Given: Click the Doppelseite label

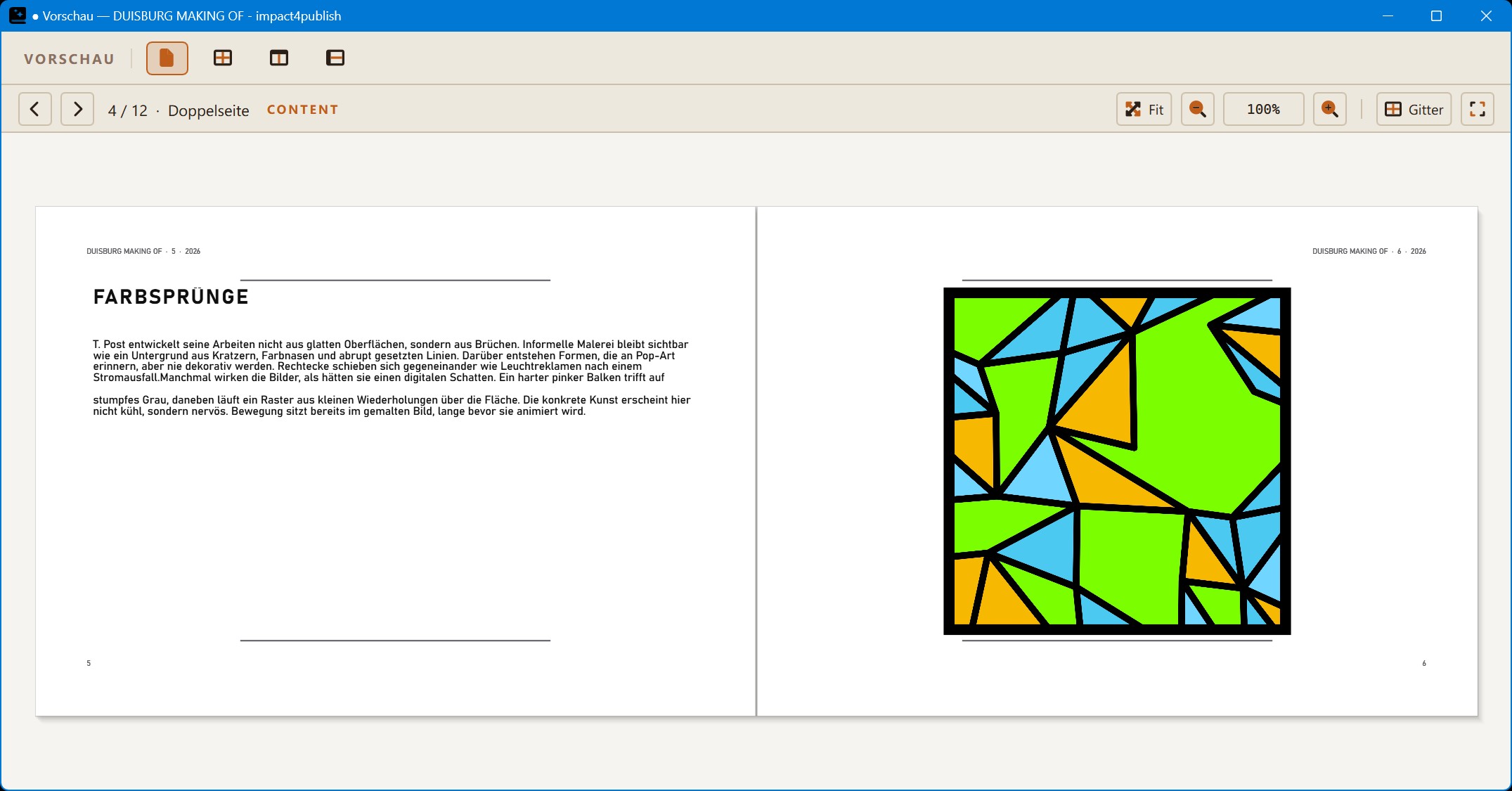Looking at the screenshot, I should coord(209,110).
